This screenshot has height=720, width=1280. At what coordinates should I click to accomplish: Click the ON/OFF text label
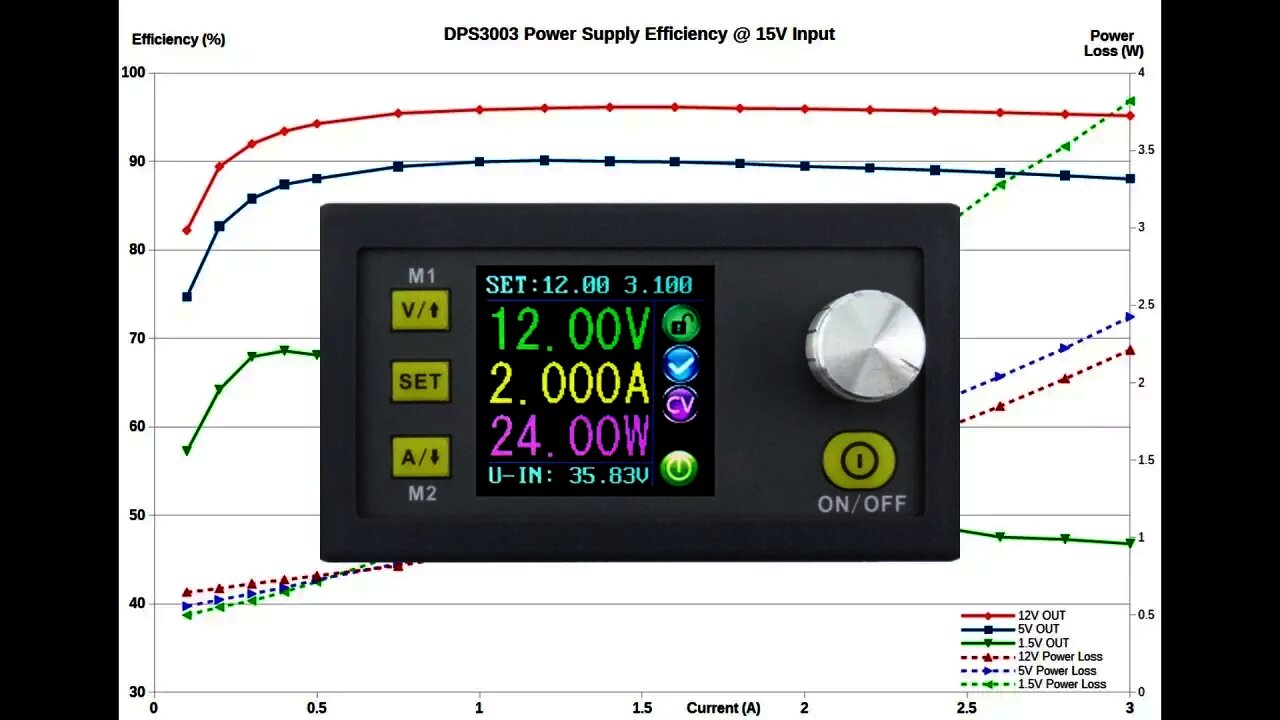pos(862,504)
